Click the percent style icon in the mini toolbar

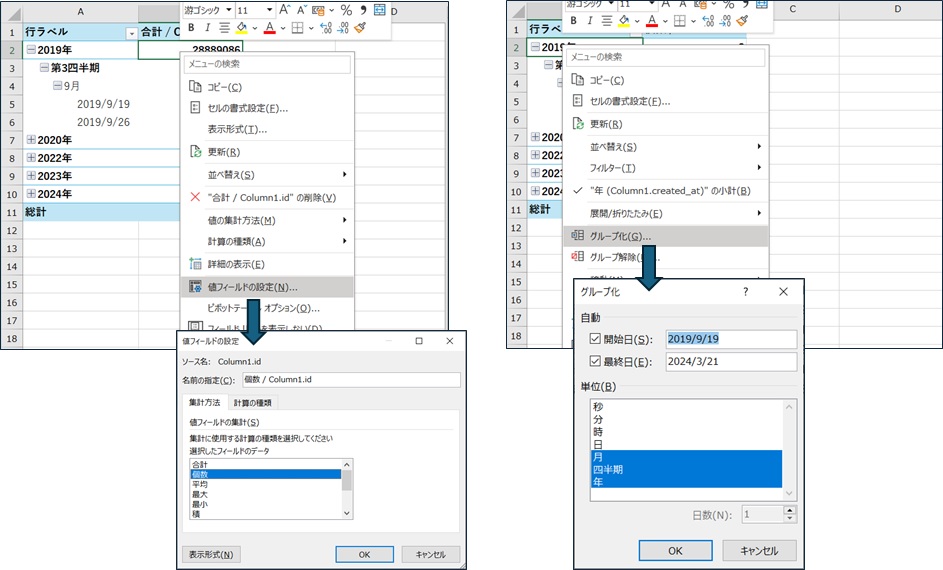(x=345, y=9)
